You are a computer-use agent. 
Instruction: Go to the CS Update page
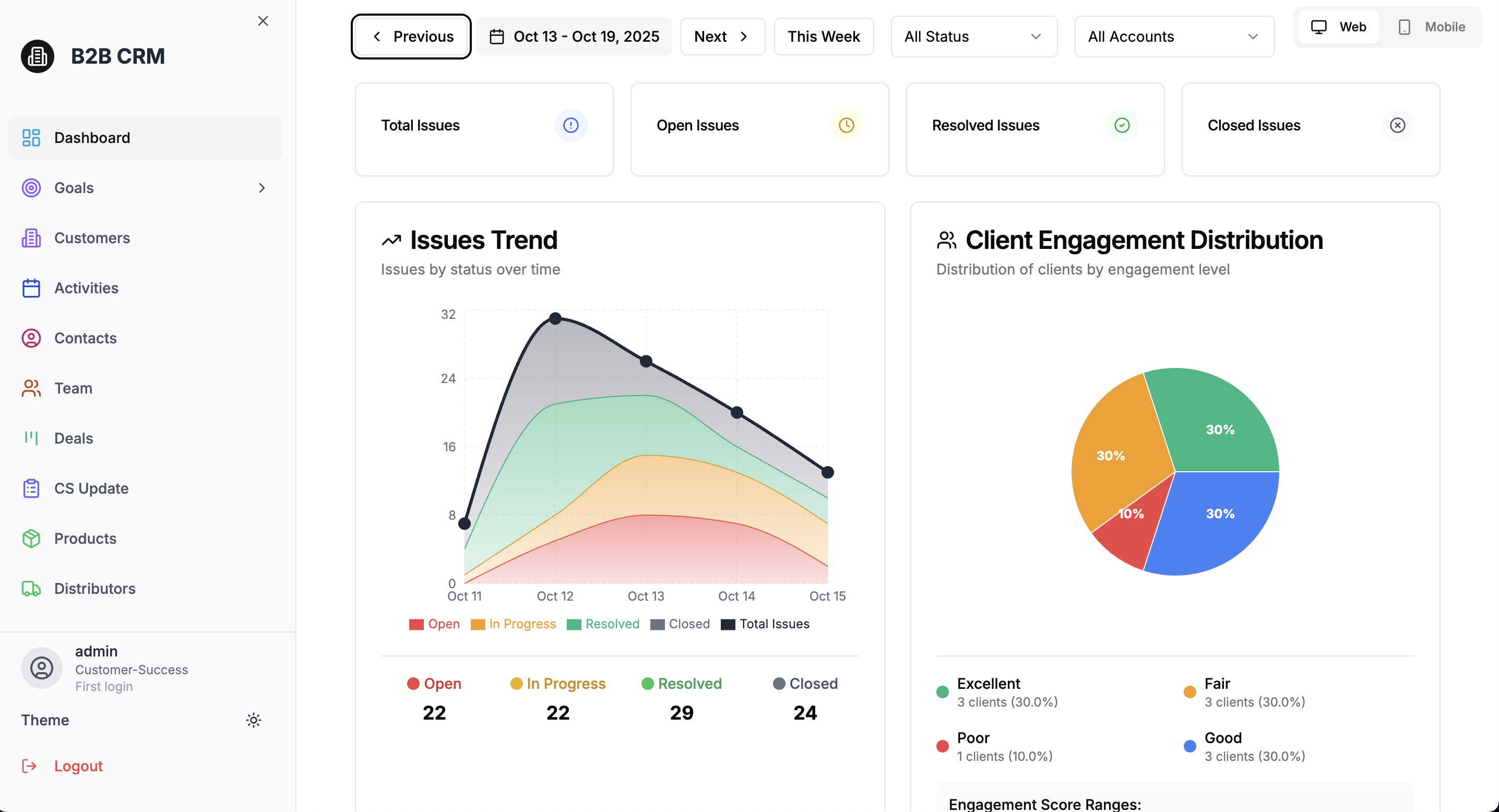91,488
